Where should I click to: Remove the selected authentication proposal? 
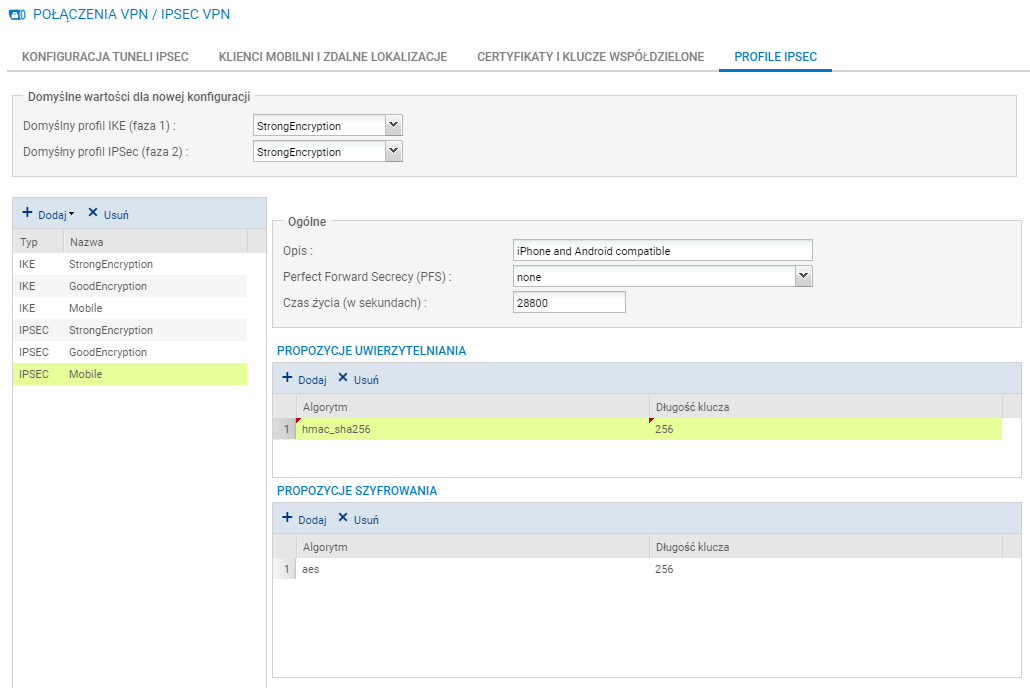pyautogui.click(x=358, y=379)
